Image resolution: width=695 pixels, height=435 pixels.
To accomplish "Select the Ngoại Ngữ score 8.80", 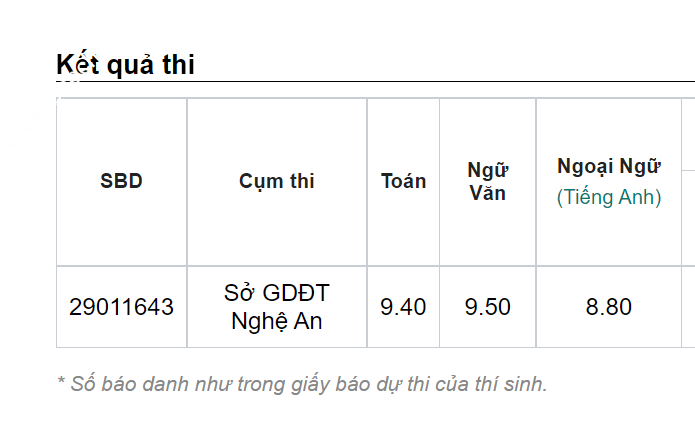I will 609,307.
